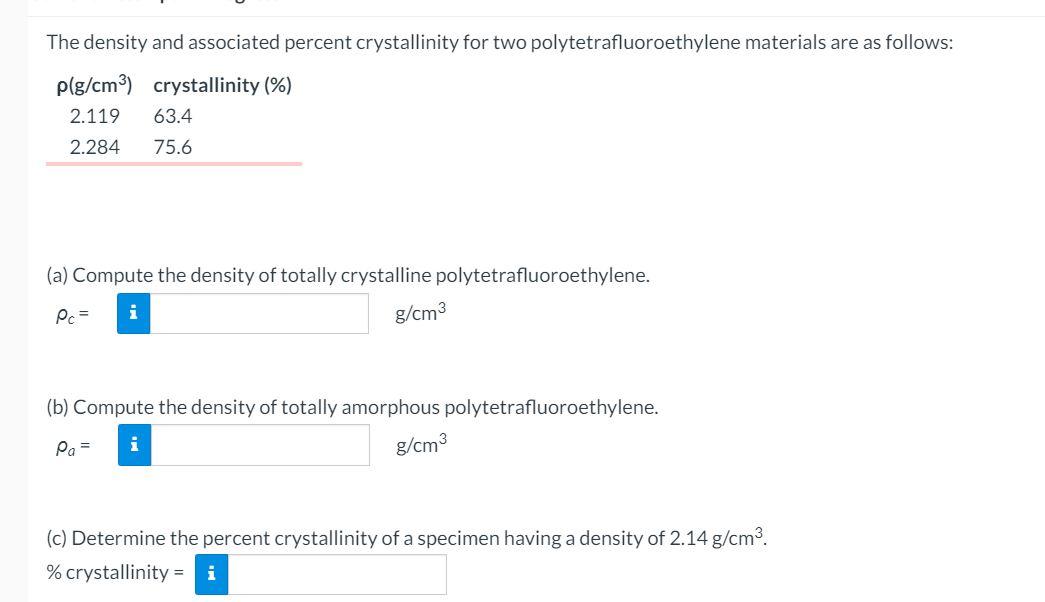
Task: Click the info icon beside ρa answer field
Action: [x=133, y=445]
